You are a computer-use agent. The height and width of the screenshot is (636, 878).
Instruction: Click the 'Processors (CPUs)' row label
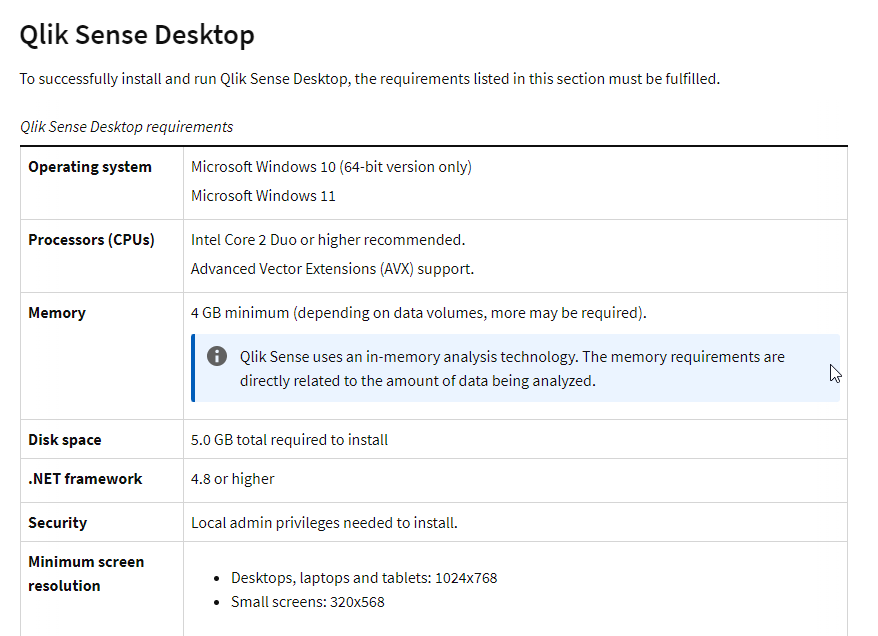point(91,240)
